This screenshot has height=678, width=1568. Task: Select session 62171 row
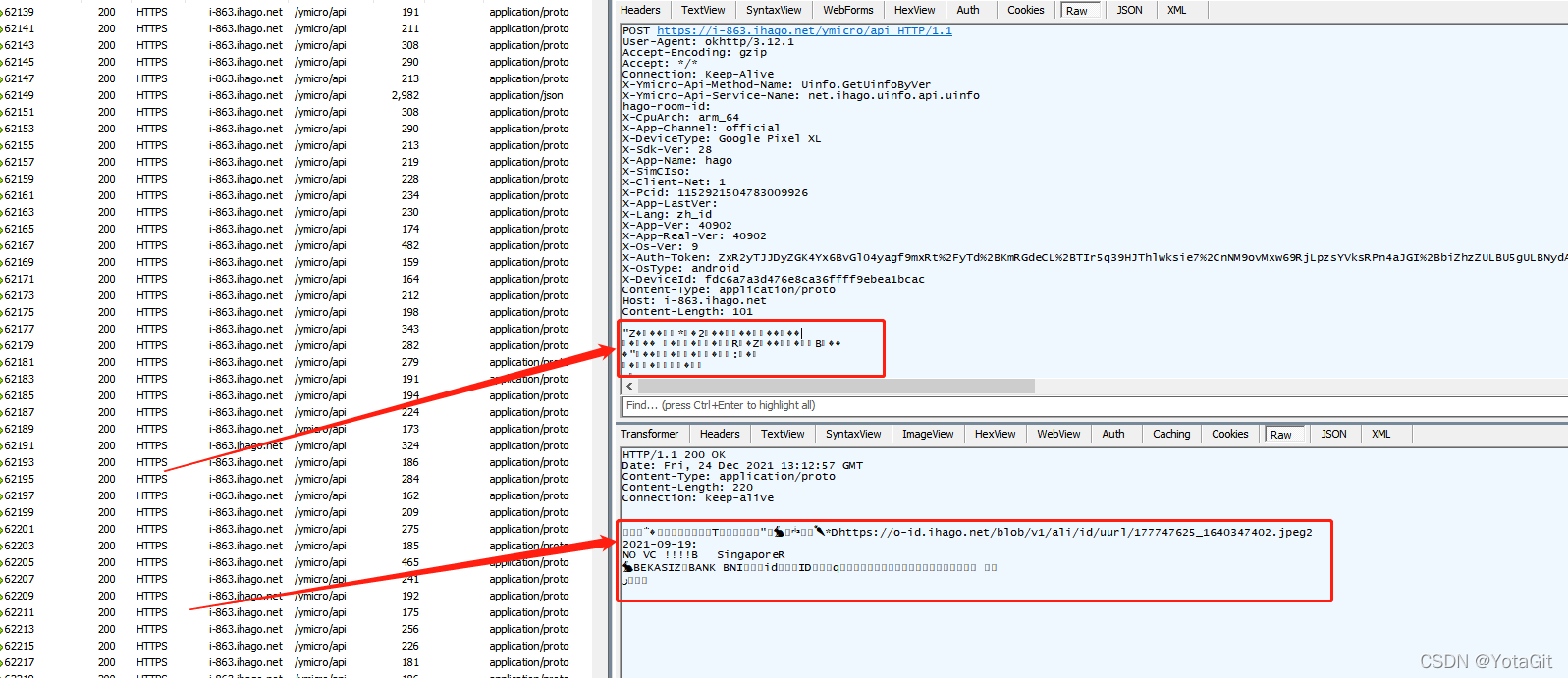coord(295,279)
